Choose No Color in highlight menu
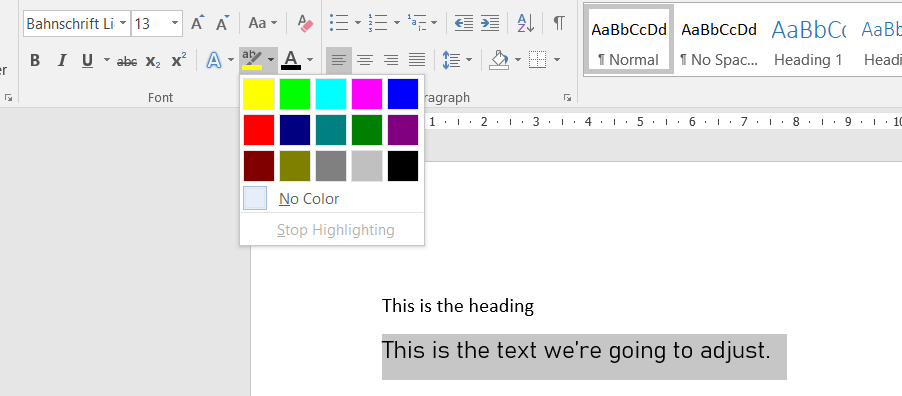The image size is (902, 396). click(x=332, y=199)
